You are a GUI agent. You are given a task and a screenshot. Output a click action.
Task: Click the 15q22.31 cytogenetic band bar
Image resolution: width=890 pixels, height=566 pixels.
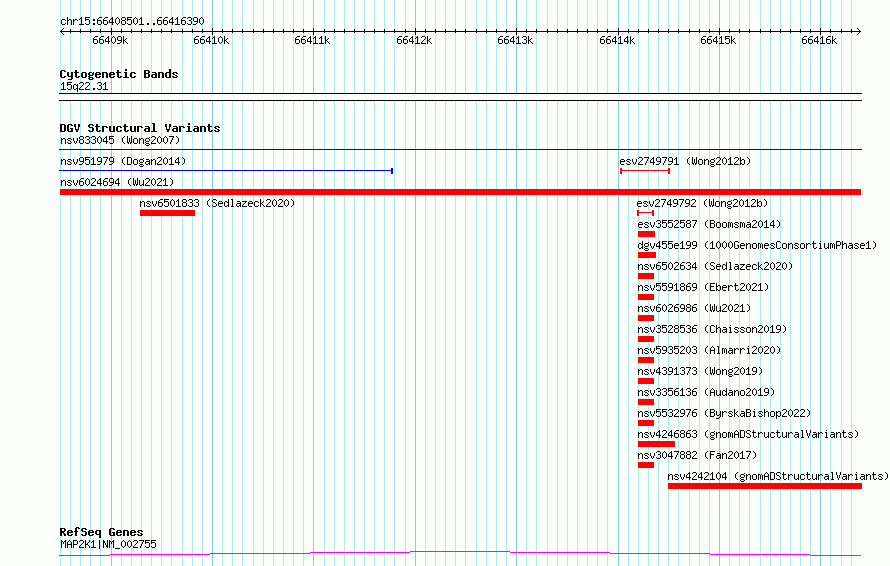(x=460, y=97)
